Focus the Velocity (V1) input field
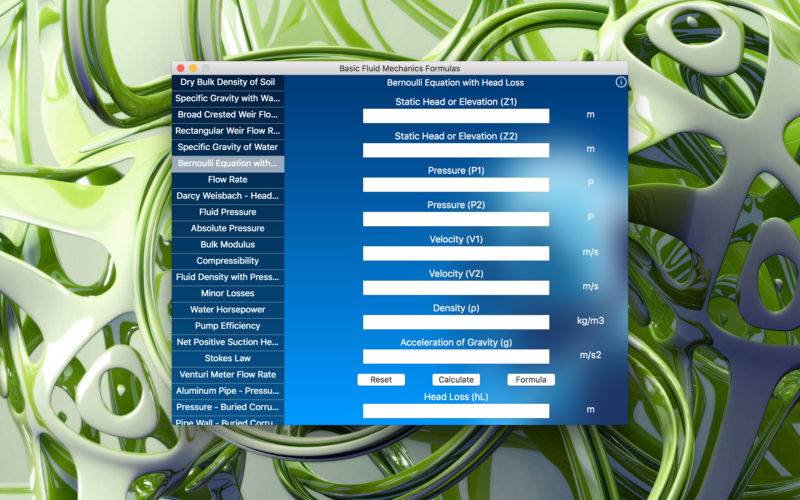Image resolution: width=800 pixels, height=500 pixels. pyautogui.click(x=456, y=254)
